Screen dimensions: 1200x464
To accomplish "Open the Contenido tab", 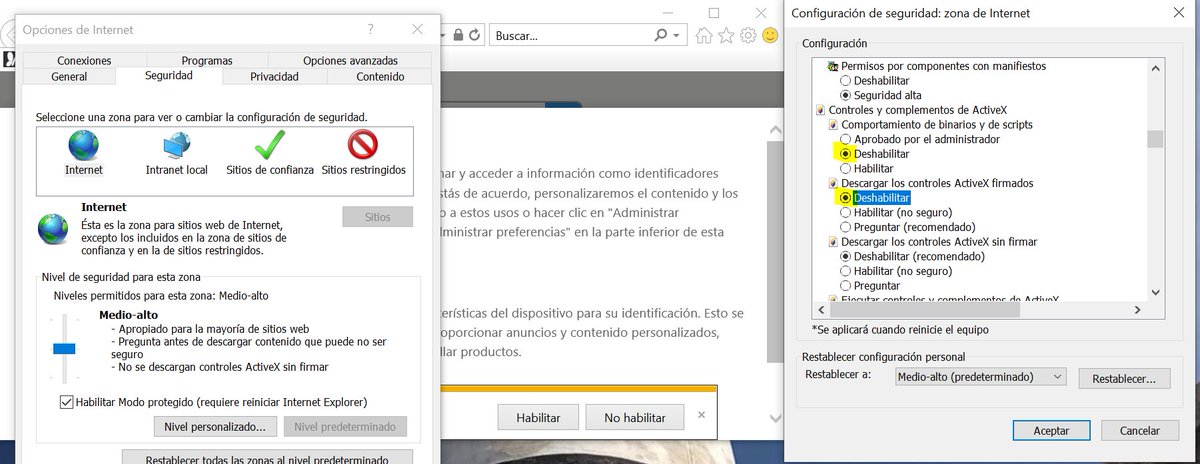I will (x=380, y=77).
